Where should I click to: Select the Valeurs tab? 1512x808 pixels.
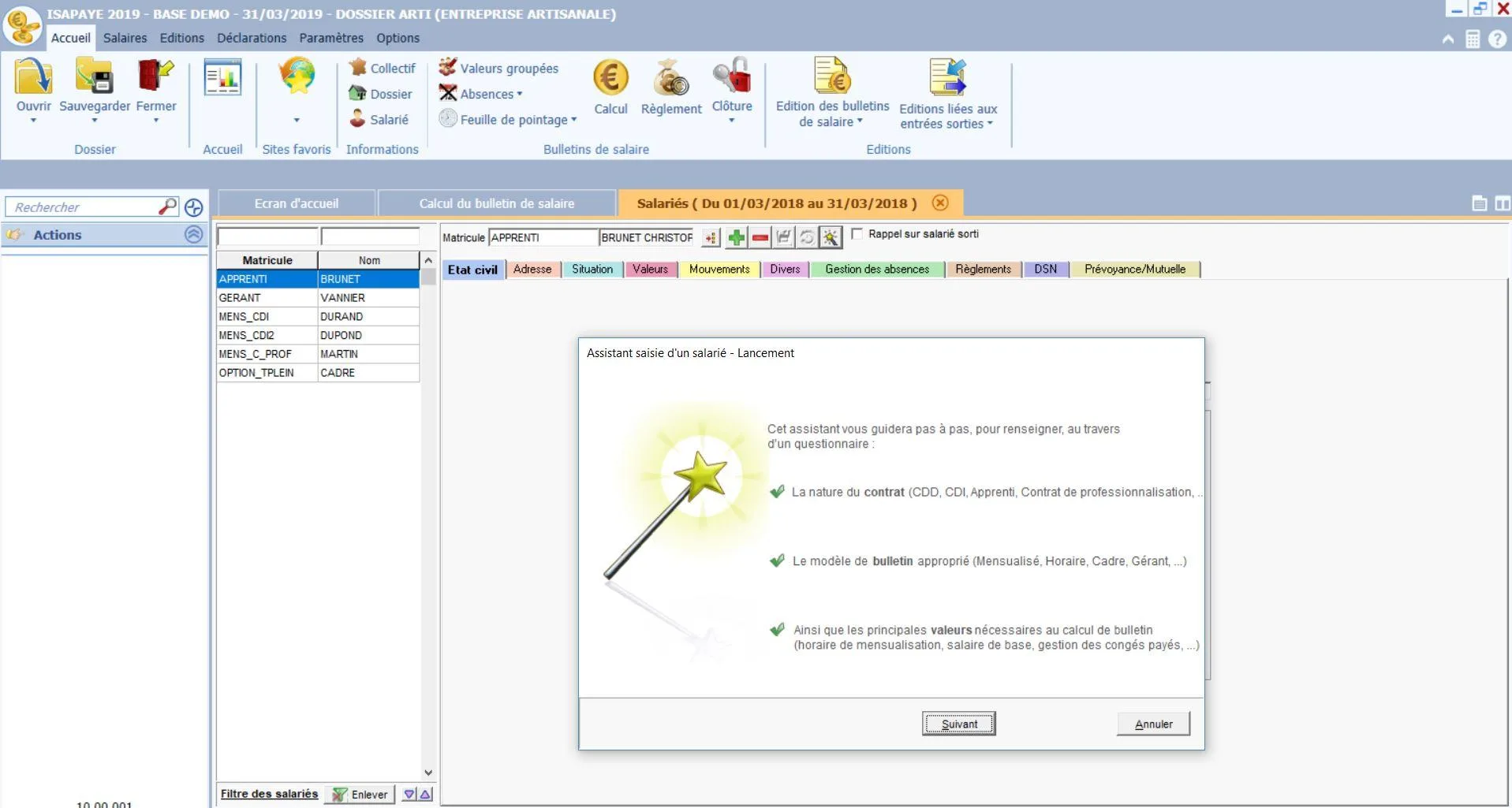650,269
